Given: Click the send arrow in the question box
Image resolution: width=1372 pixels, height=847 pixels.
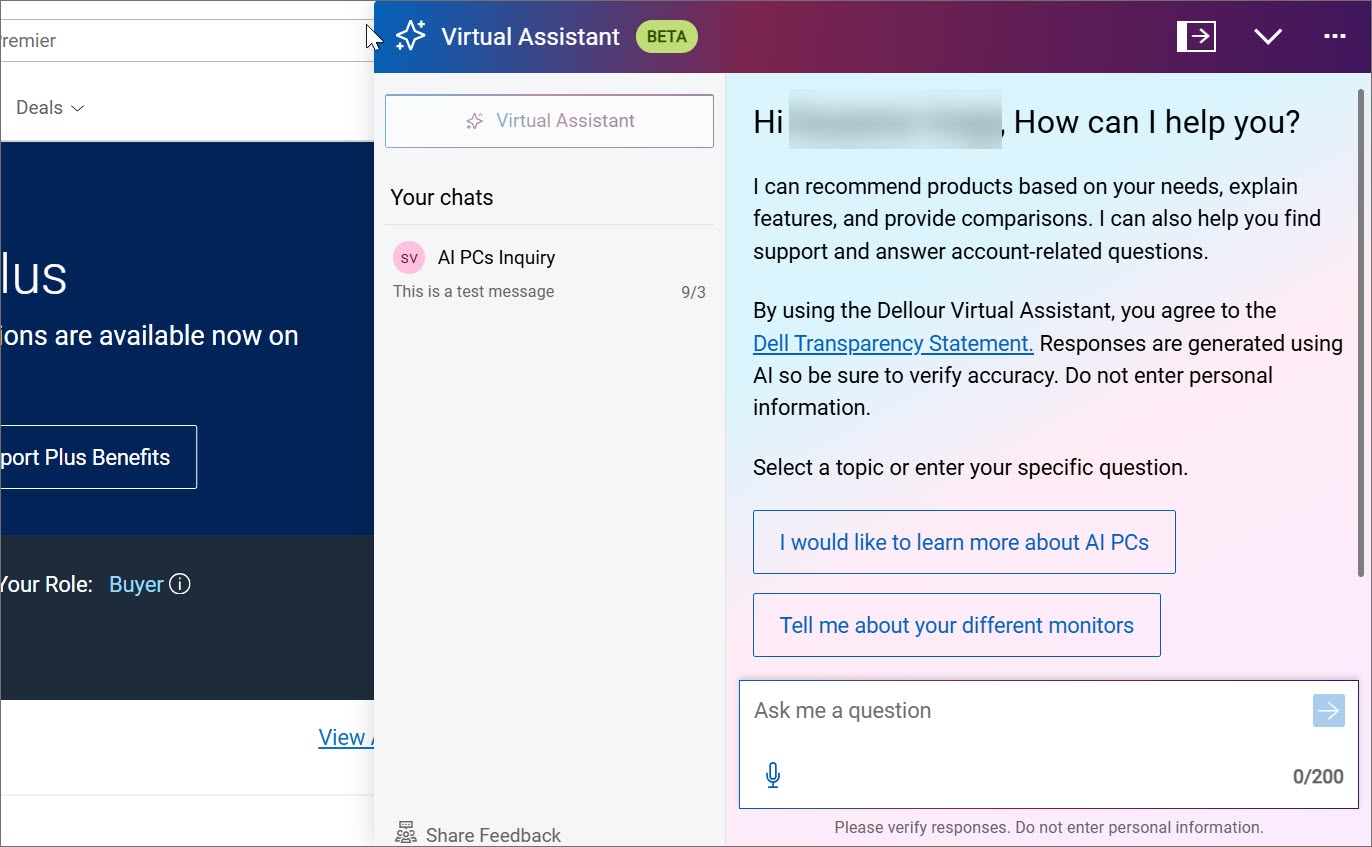Looking at the screenshot, I should (1328, 710).
